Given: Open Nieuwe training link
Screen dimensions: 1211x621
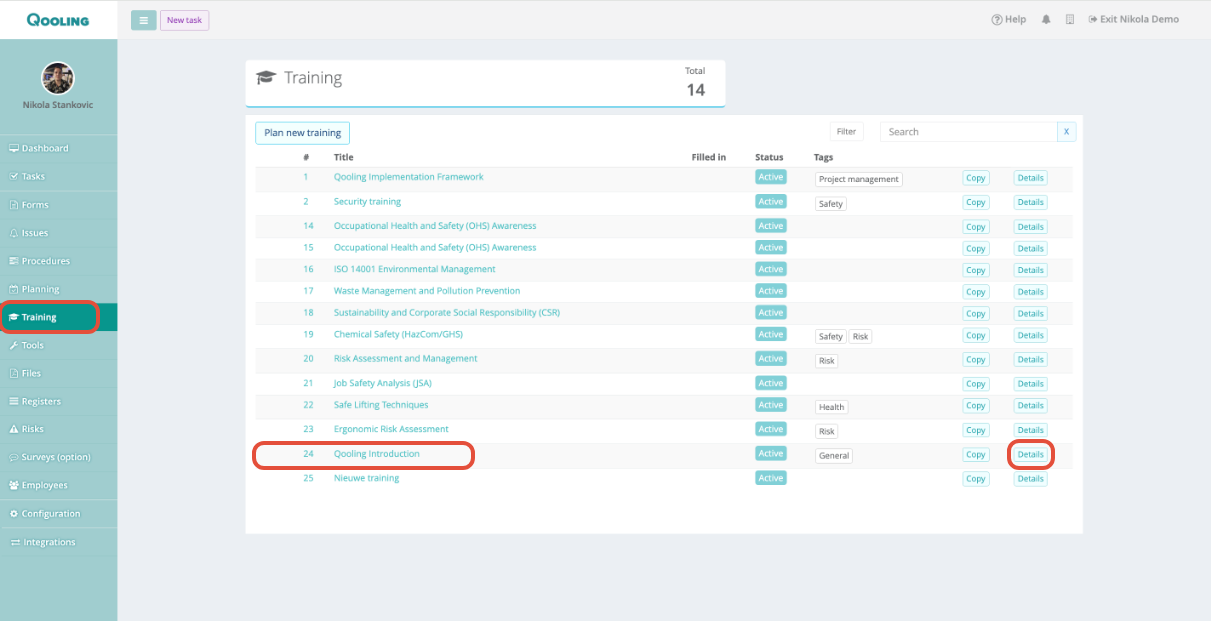Looking at the screenshot, I should coord(366,478).
